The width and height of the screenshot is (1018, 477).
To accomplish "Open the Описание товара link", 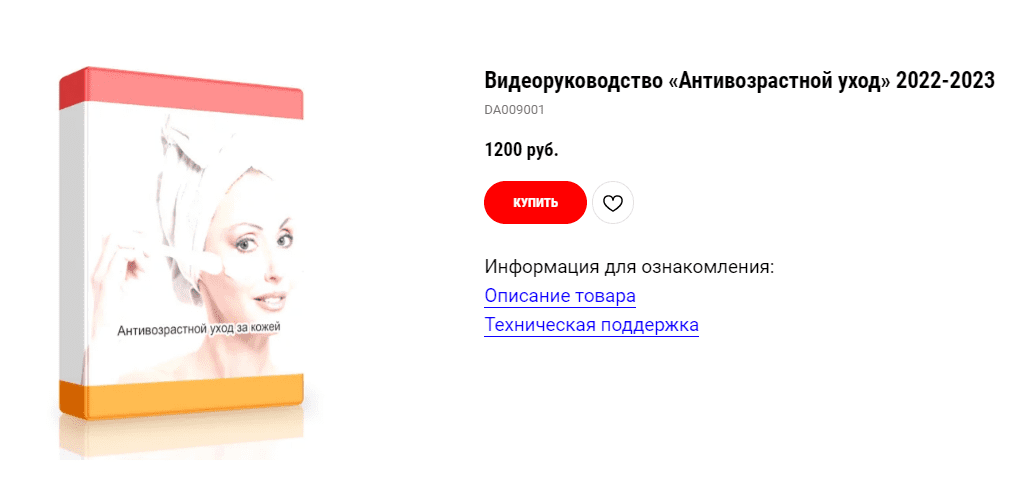I will [x=560, y=296].
